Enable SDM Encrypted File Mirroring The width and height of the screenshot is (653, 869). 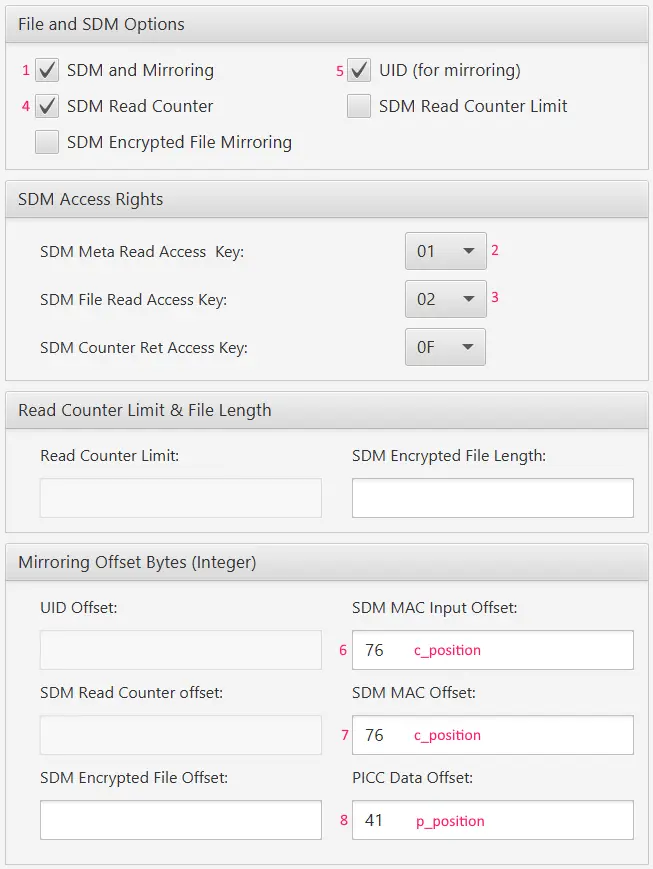click(47, 142)
